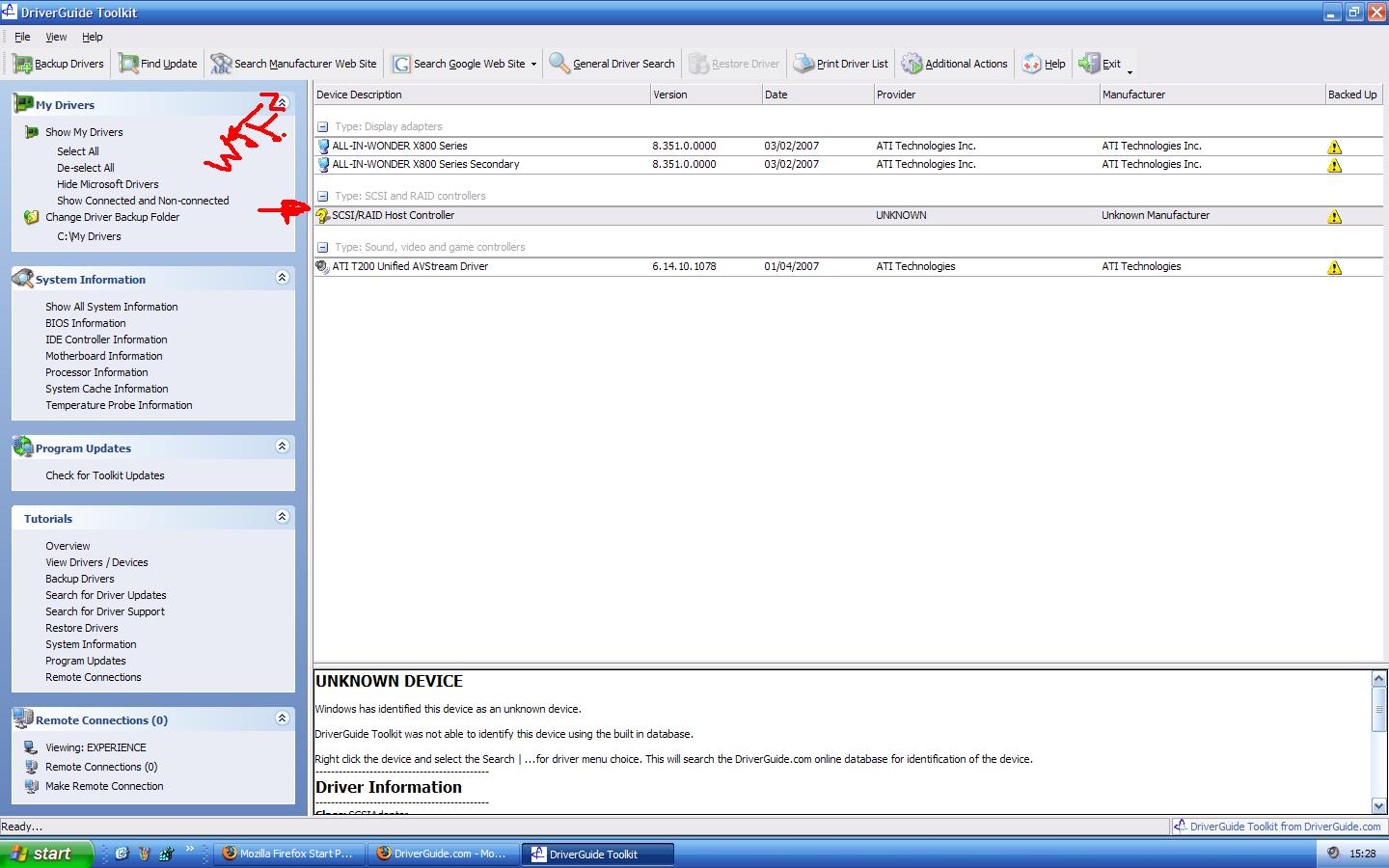Select the SCSI/RAID Host Controller row

pos(848,216)
